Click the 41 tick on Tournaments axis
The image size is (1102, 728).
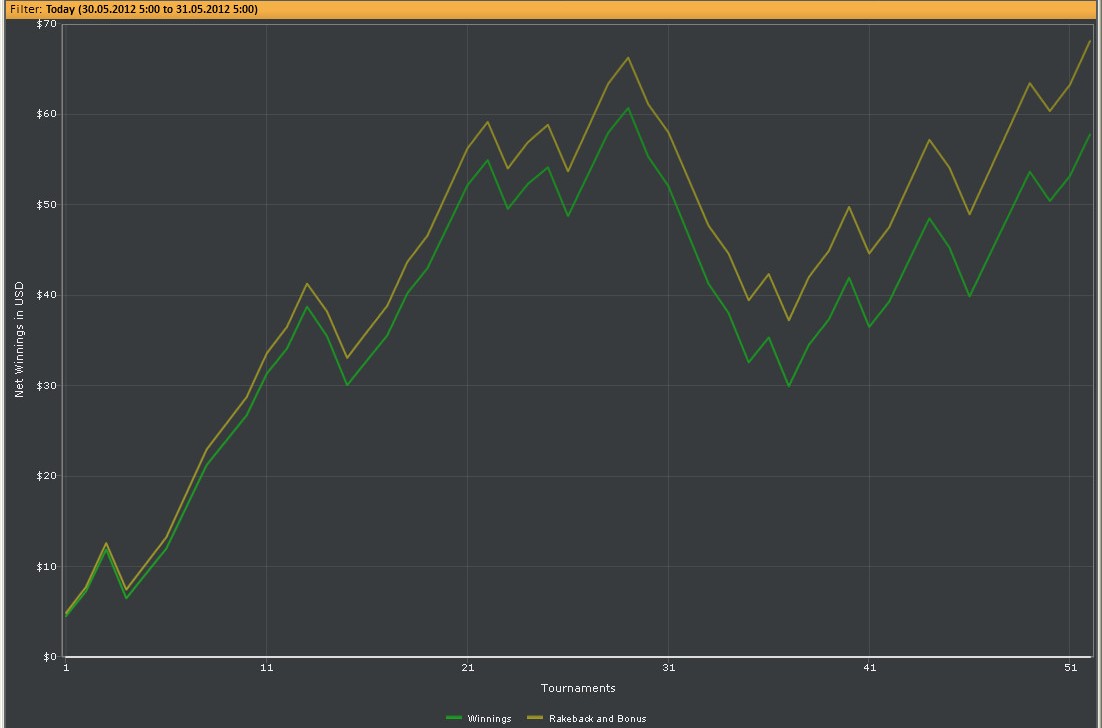point(869,668)
